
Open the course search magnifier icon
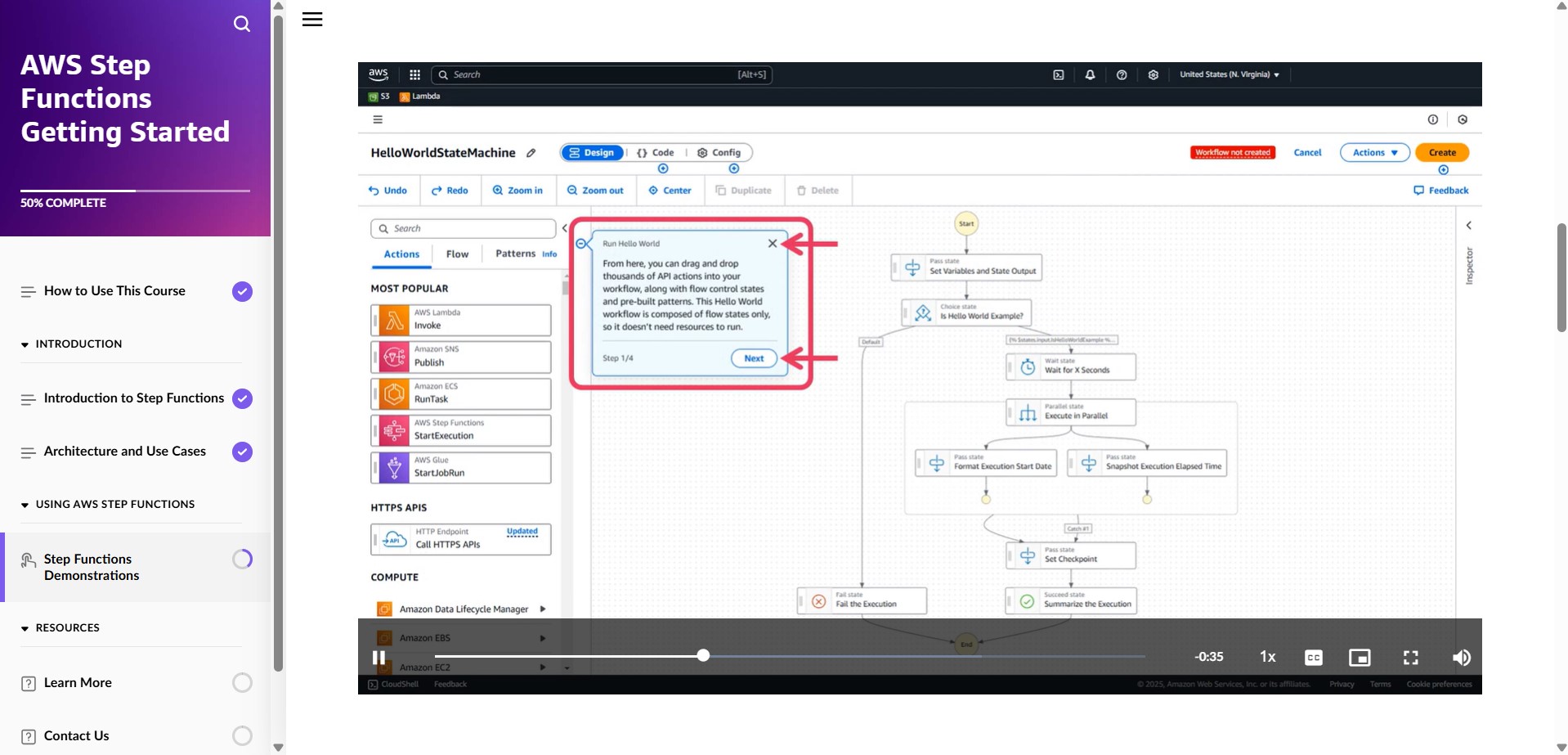242,24
